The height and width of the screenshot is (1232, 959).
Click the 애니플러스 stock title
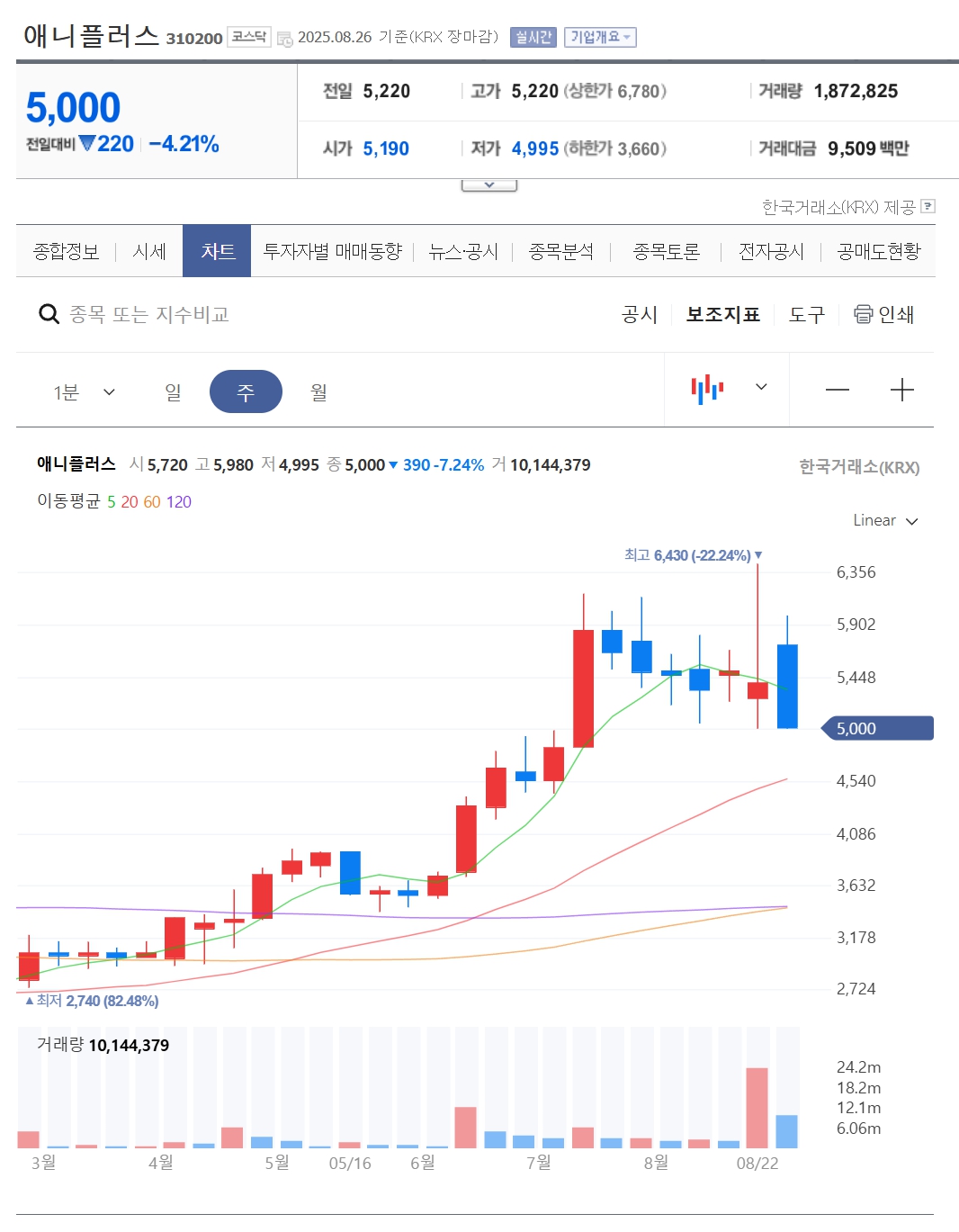91,35
